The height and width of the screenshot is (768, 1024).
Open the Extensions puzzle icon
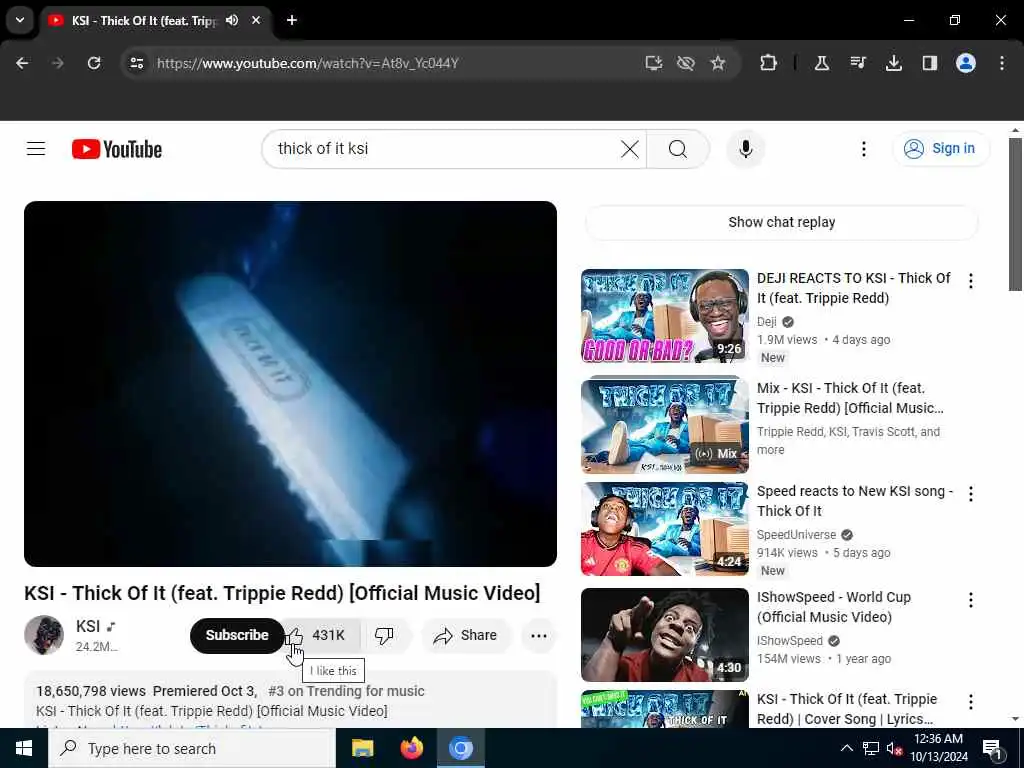pos(769,63)
